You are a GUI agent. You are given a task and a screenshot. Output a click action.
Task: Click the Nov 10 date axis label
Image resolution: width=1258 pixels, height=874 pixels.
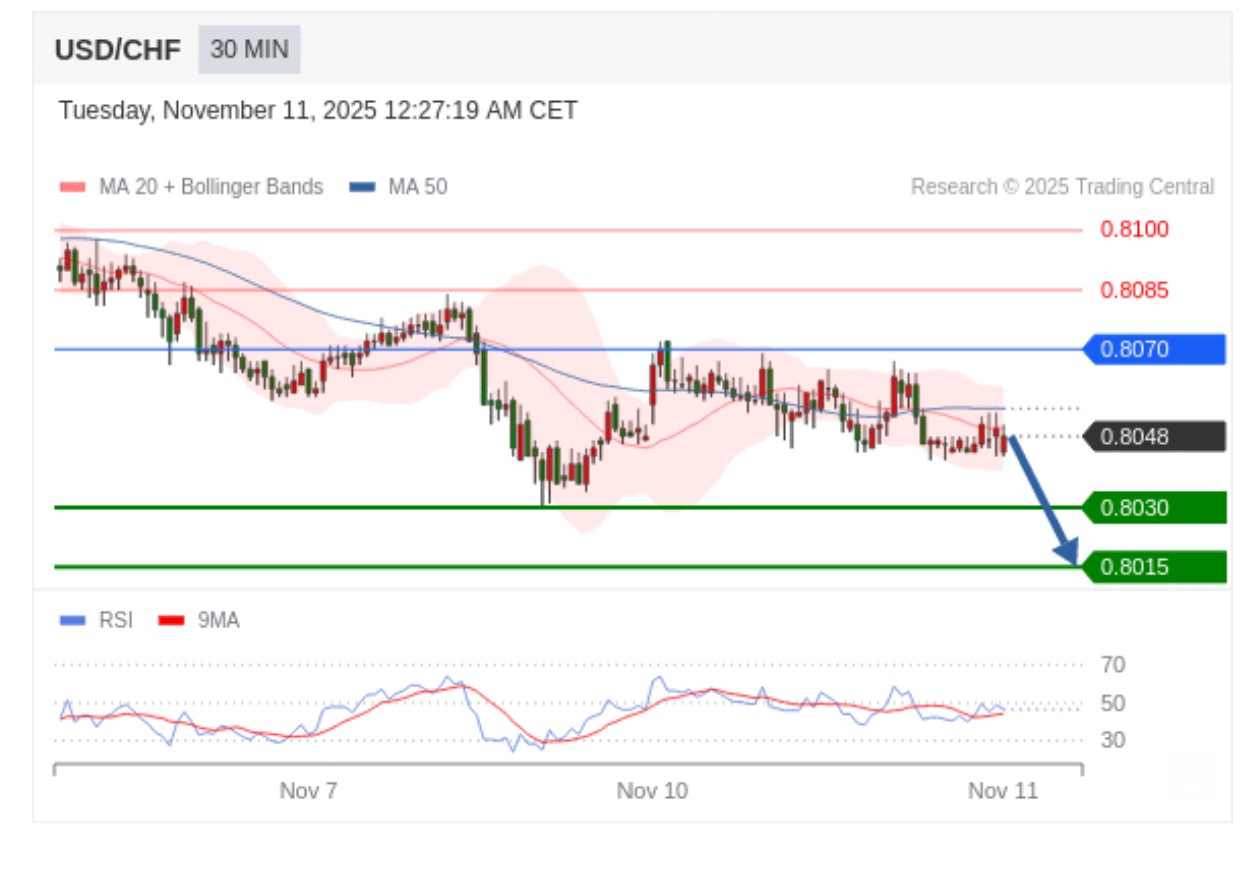click(x=652, y=791)
